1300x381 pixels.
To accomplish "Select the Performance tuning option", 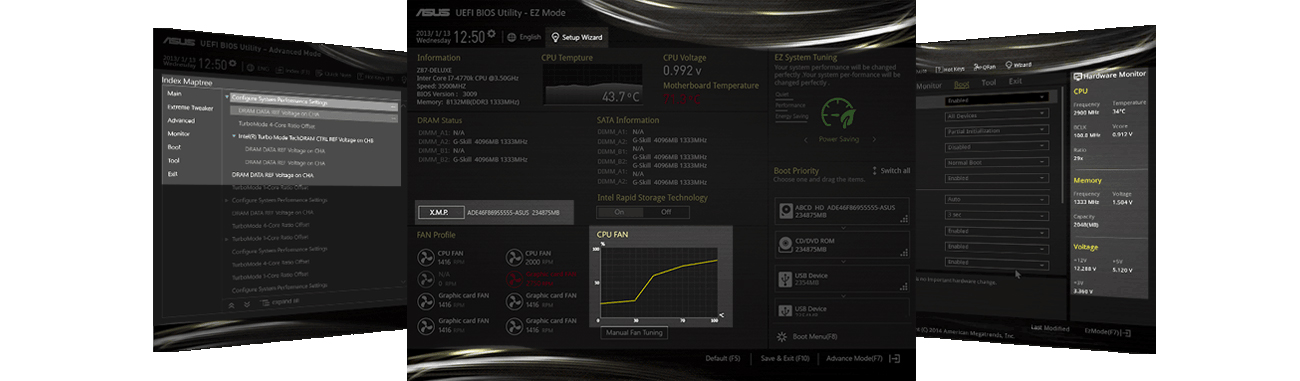I will 789,105.
